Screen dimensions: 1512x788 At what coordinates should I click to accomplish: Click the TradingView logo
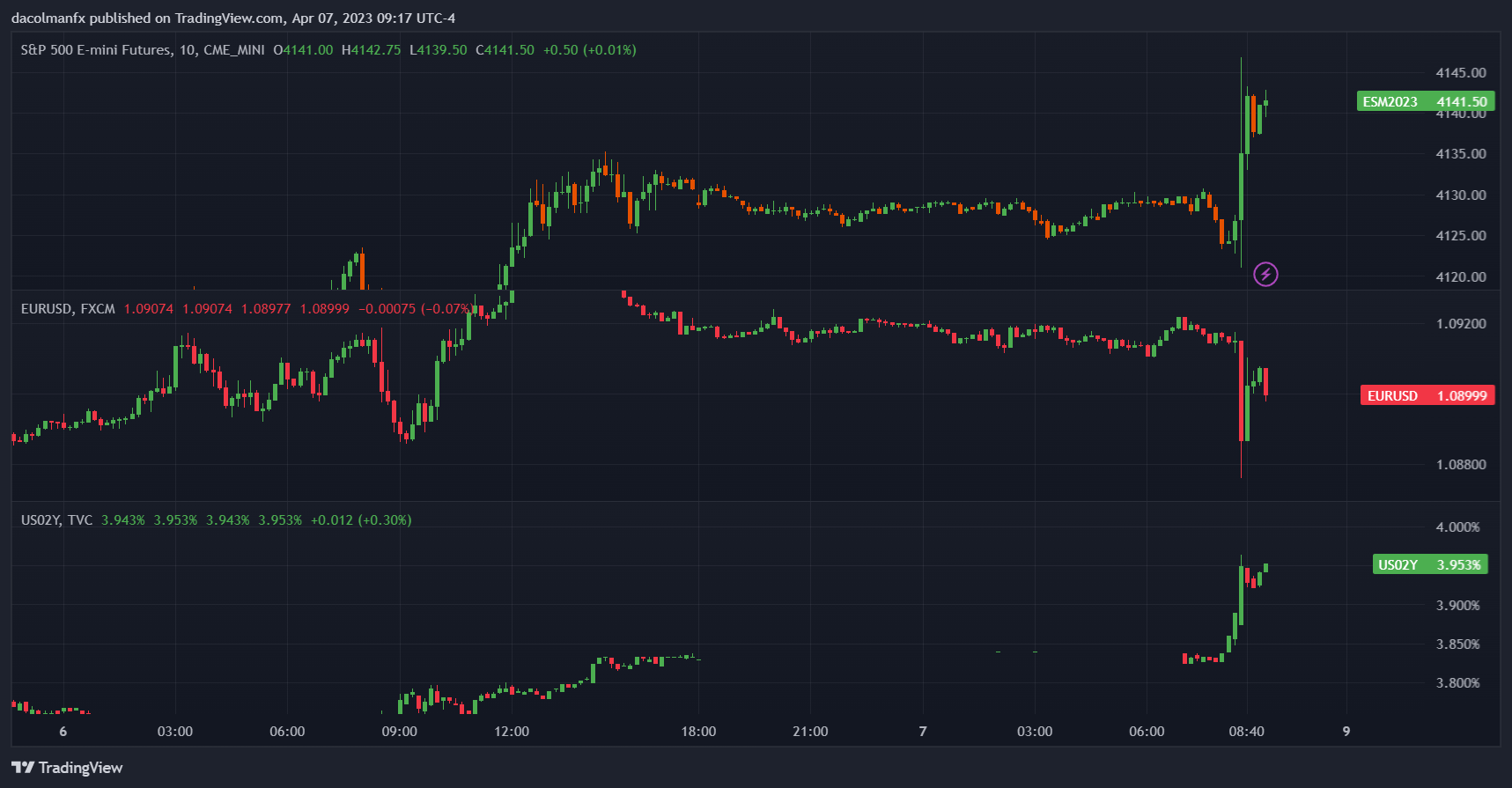(x=67, y=768)
